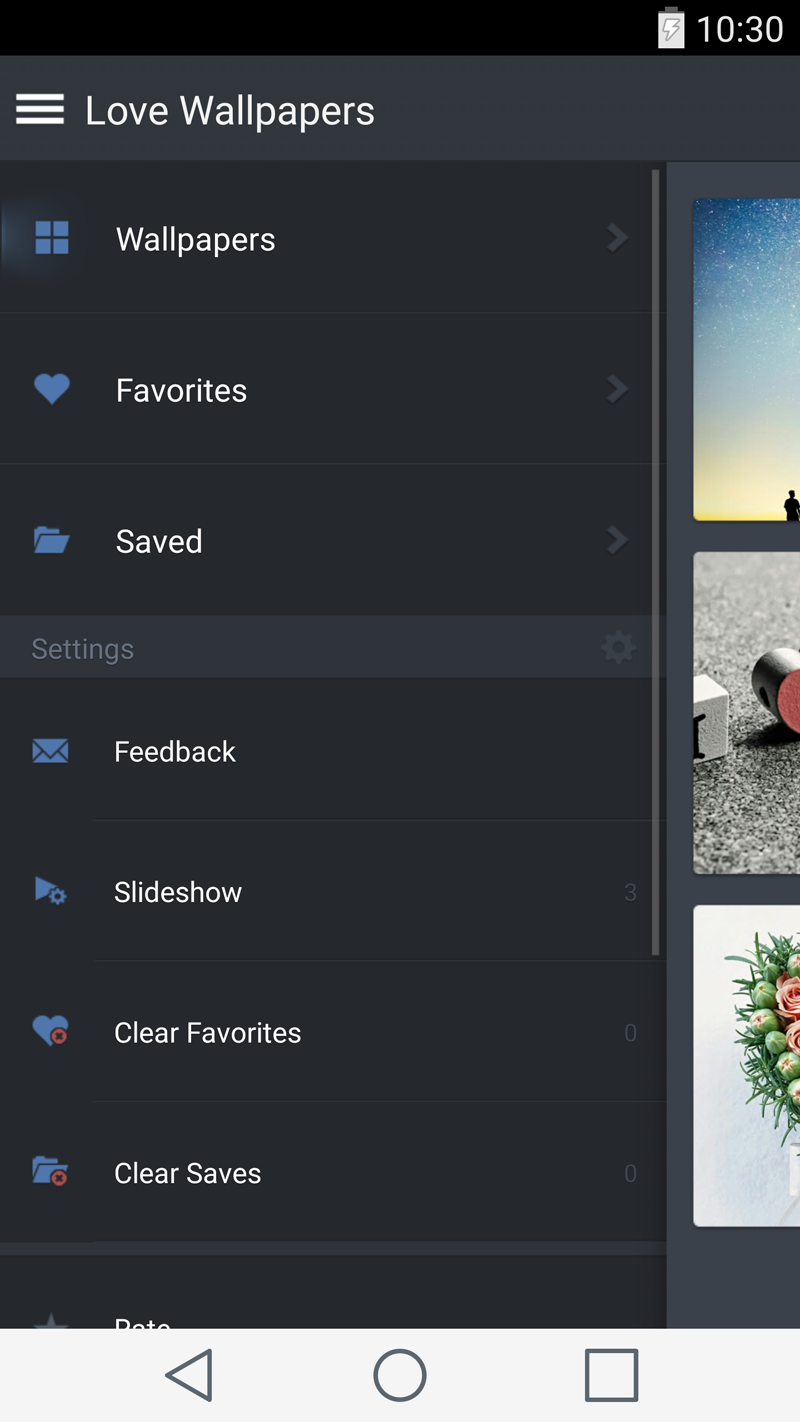
Task: Tap the Settings gear icon
Action: coord(618,648)
